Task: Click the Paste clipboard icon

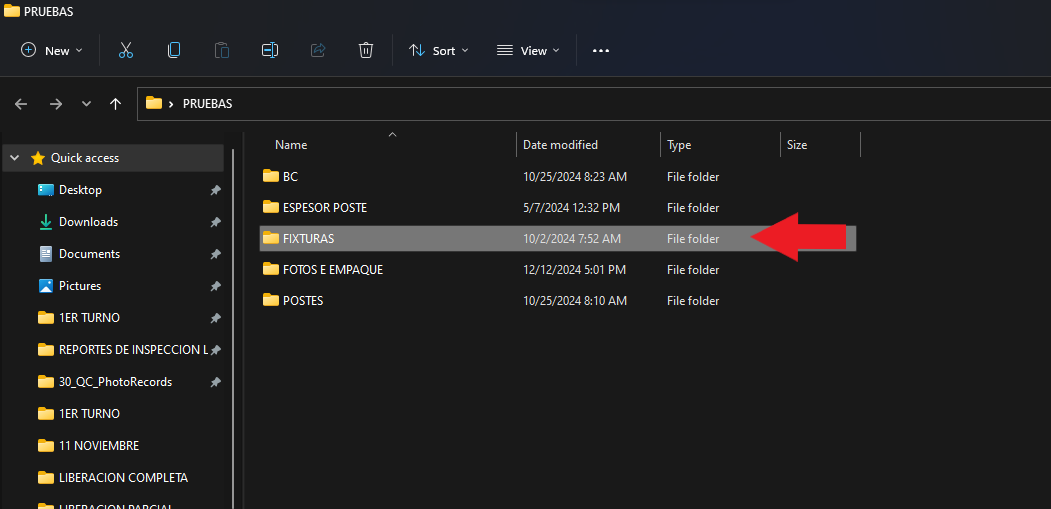Action: (x=222, y=50)
